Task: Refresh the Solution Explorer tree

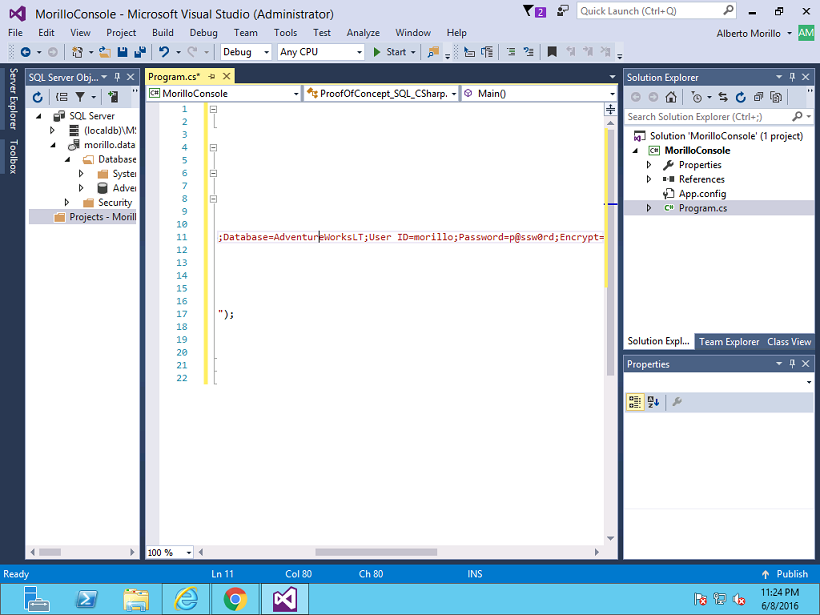Action: [x=741, y=97]
